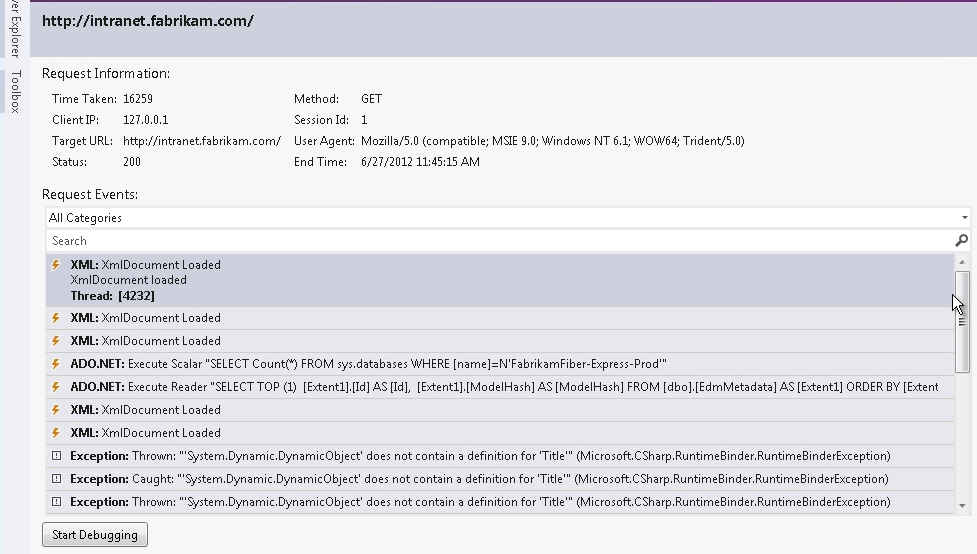The height and width of the screenshot is (554, 977).
Task: Click the Search events input field
Action: [x=500, y=241]
